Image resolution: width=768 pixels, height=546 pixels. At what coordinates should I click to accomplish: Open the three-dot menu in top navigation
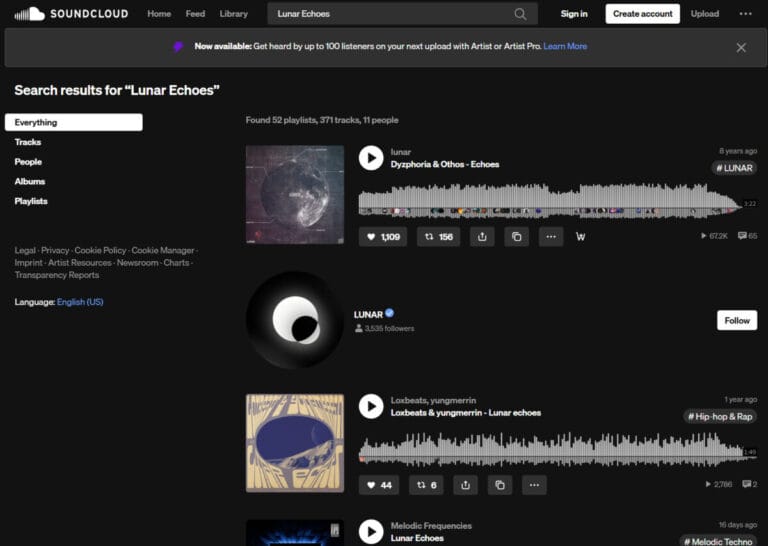click(745, 14)
